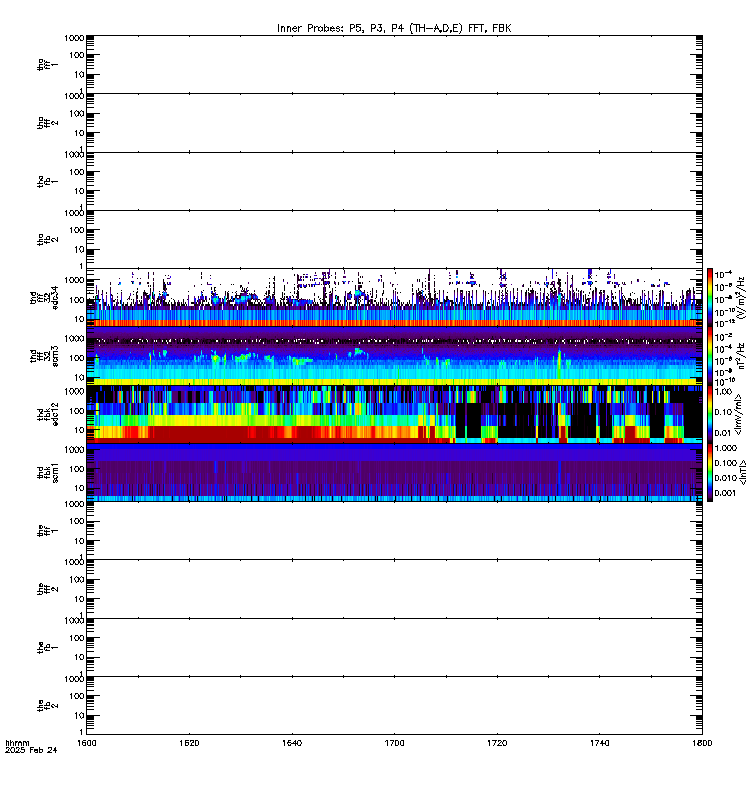This screenshot has width=750, height=800.
Task: Click the empty the fb 2 plot panel
Action: [394, 706]
